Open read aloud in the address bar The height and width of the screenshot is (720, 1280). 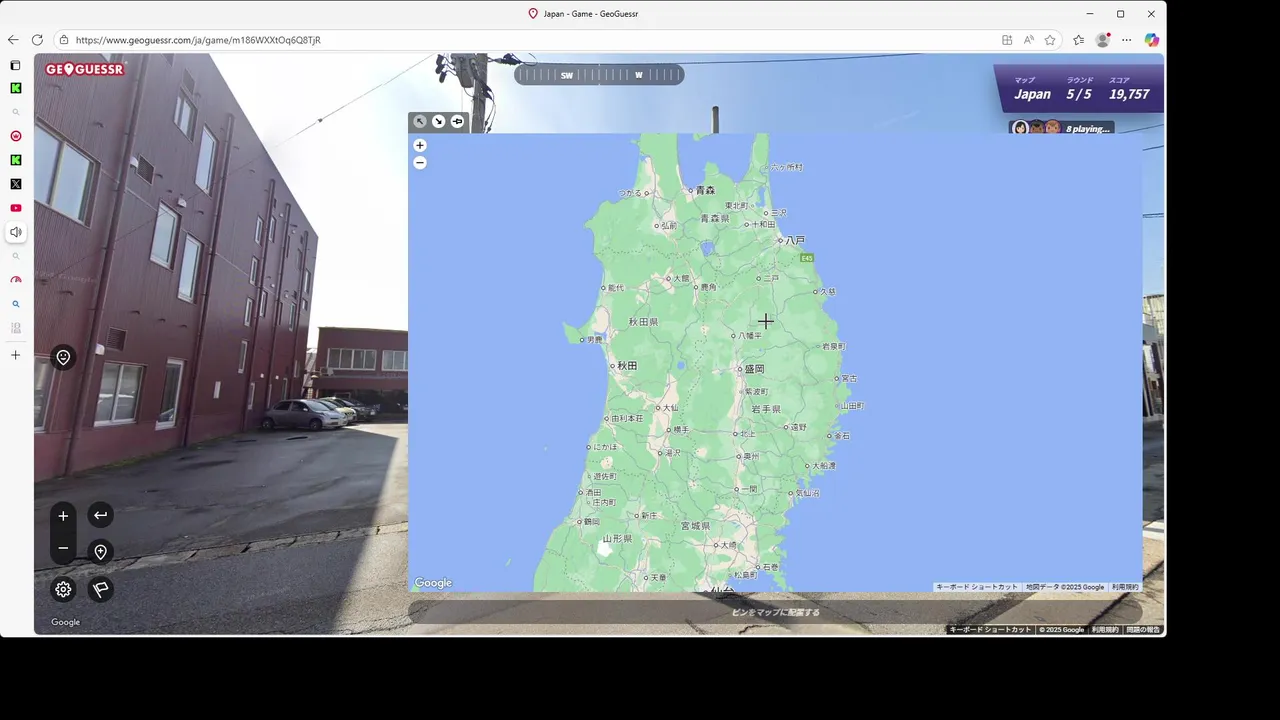pyautogui.click(x=1028, y=40)
